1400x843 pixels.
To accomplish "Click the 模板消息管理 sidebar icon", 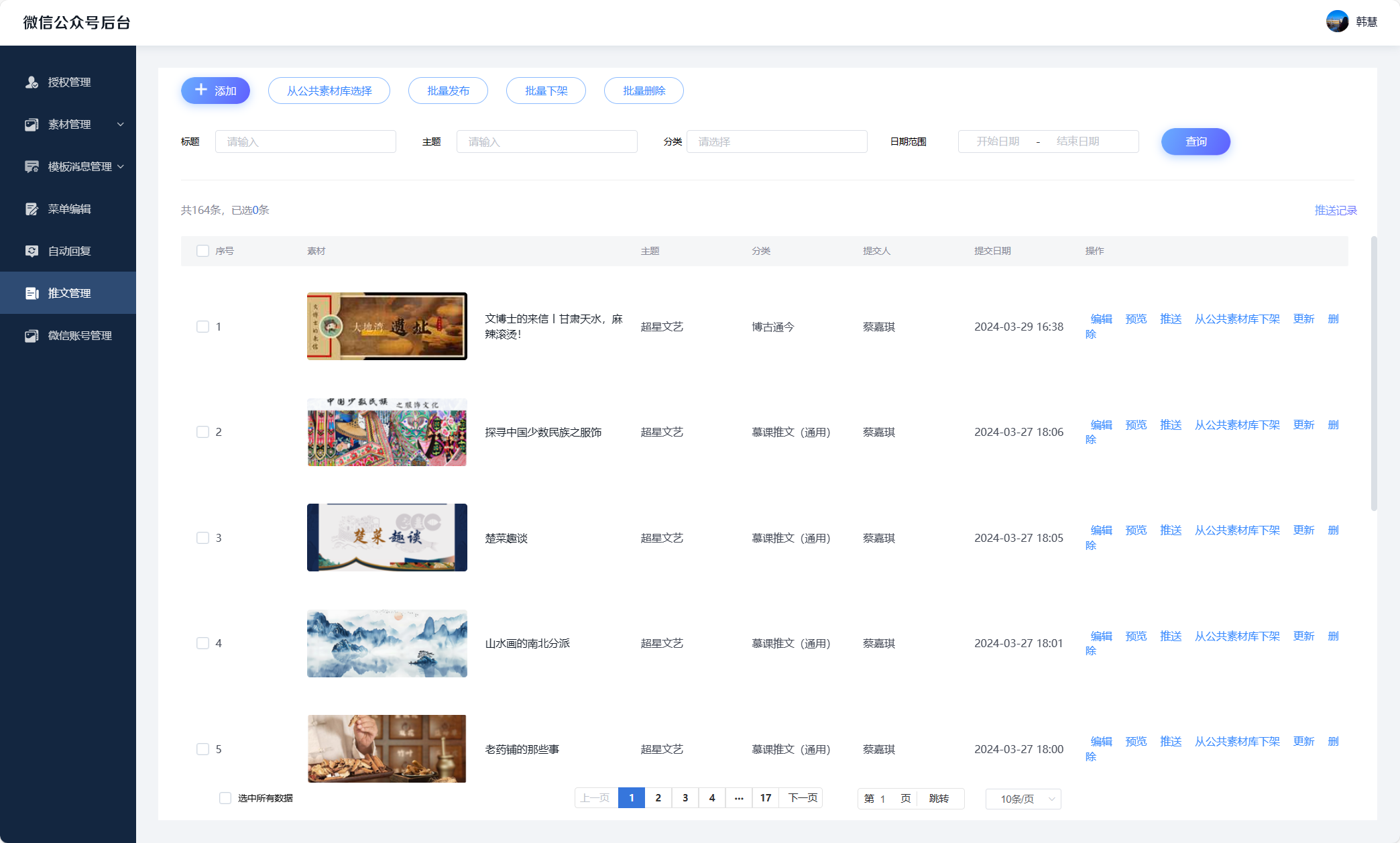I will tap(32, 167).
